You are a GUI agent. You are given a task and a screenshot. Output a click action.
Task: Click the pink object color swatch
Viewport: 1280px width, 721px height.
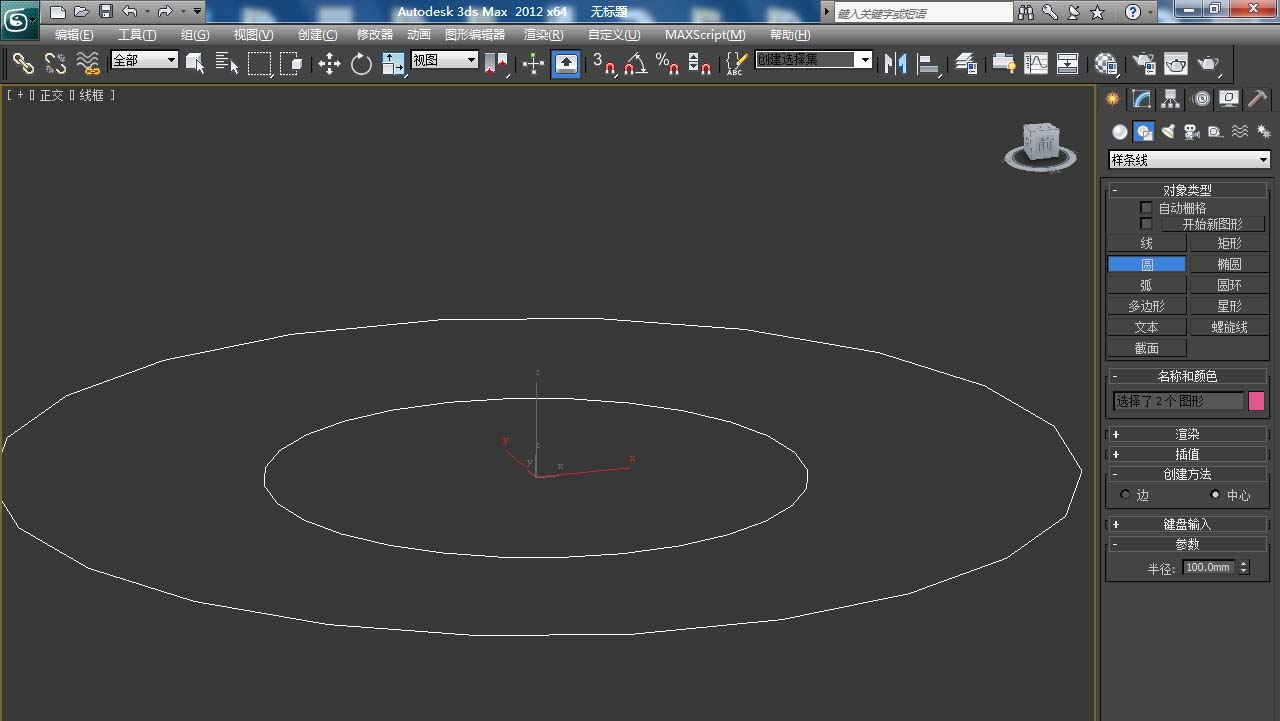[1256, 401]
